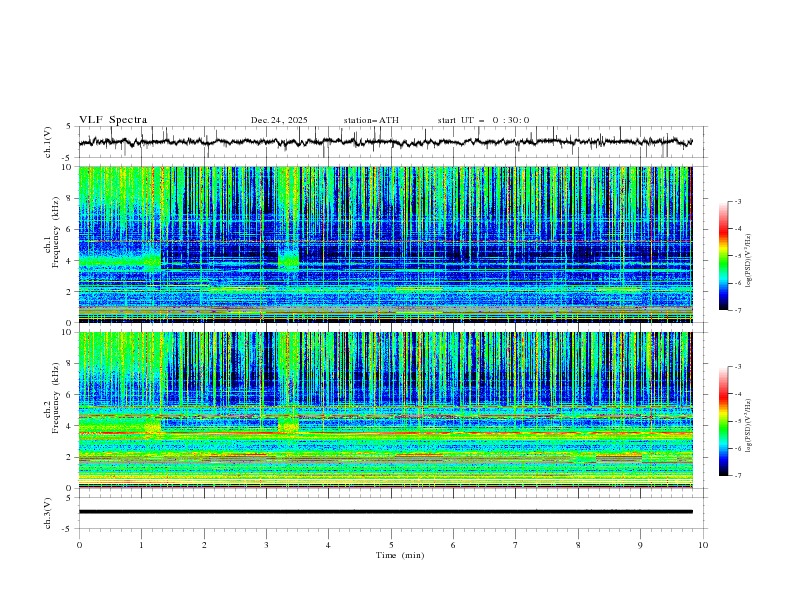Image resolution: width=792 pixels, height=612 pixels.
Task: Click time axis tick label '0'
Action: click(x=79, y=545)
